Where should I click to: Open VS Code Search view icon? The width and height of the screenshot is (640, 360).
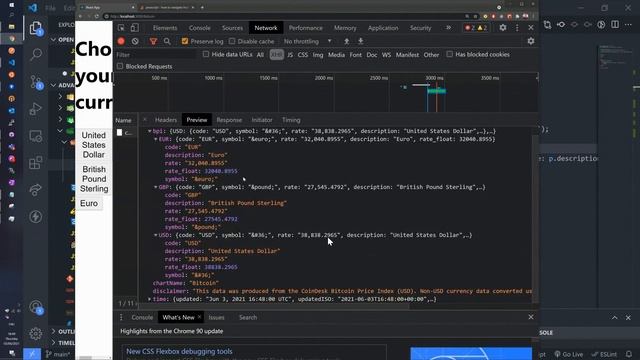(x=36, y=54)
